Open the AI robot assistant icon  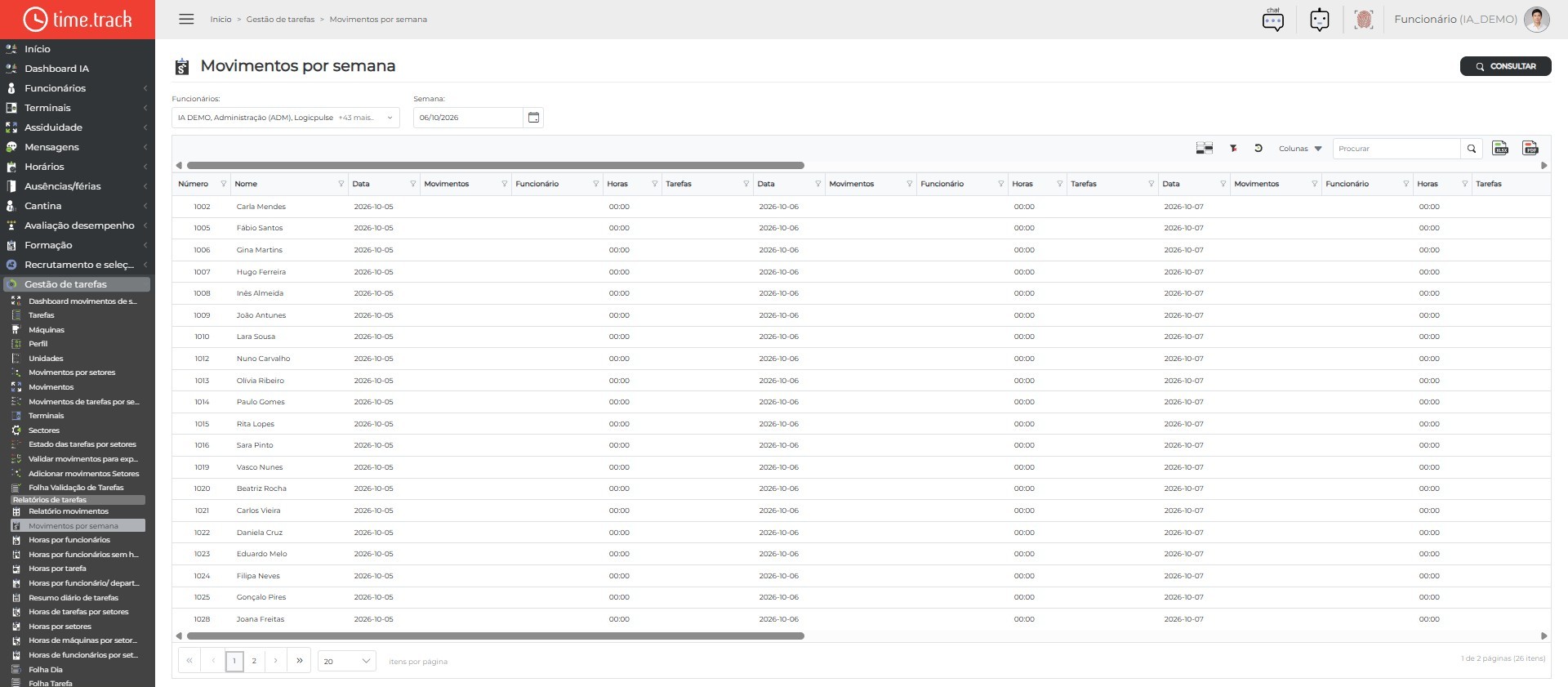pyautogui.click(x=1319, y=20)
